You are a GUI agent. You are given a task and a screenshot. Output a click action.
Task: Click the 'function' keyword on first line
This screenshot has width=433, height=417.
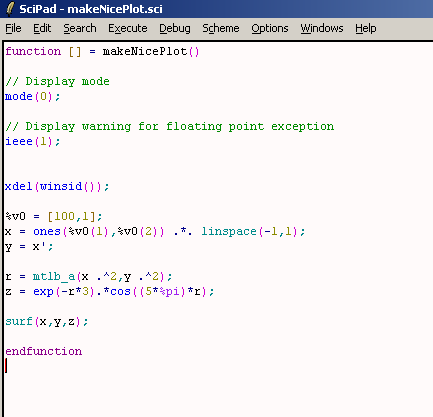pyautogui.click(x=33, y=52)
